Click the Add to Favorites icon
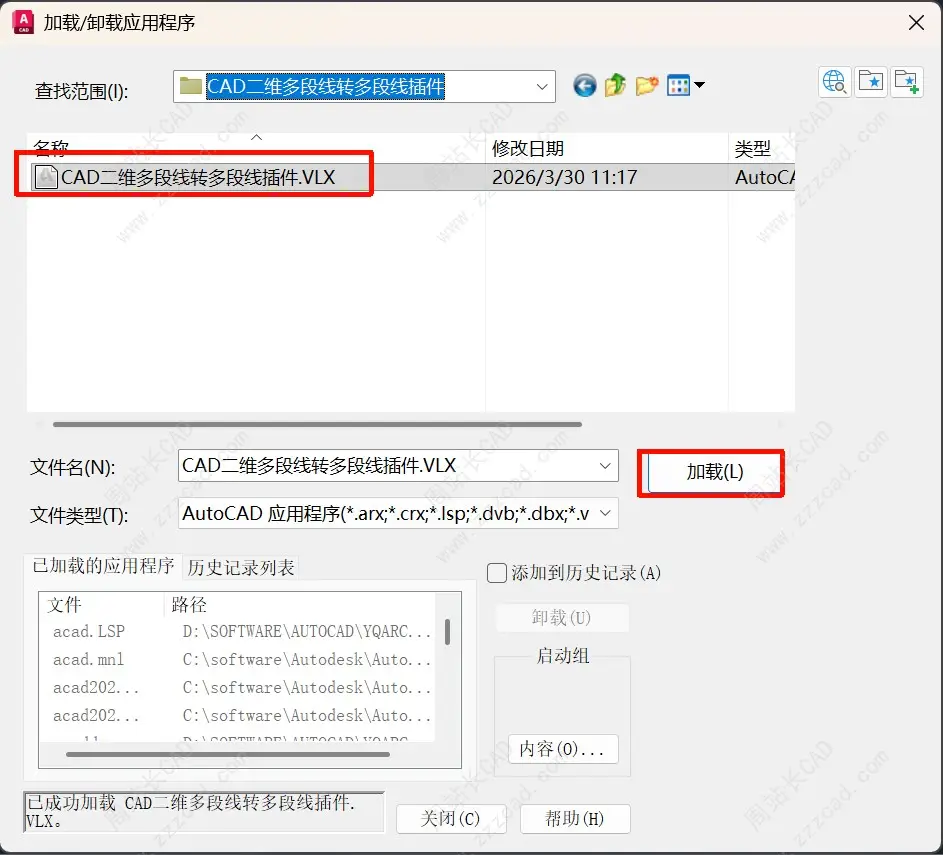943x855 pixels. [906, 81]
